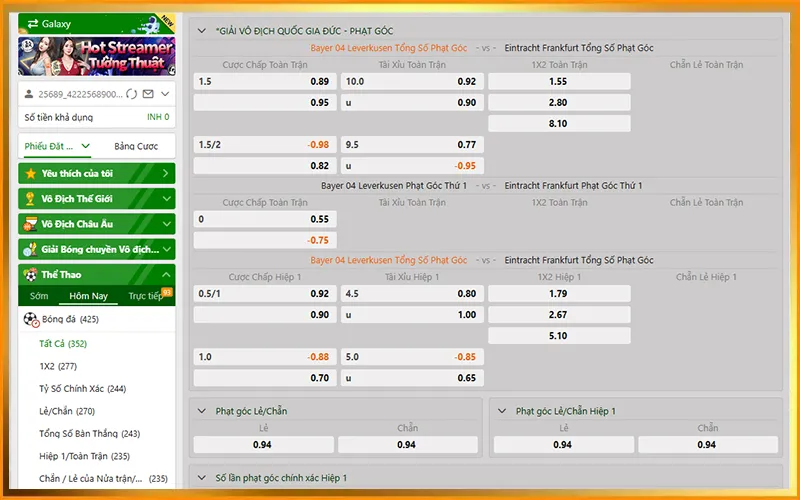Image resolution: width=800 pixels, height=500 pixels.
Task: Open the Phiếu Đặt dropdown arrow
Action: (x=86, y=146)
